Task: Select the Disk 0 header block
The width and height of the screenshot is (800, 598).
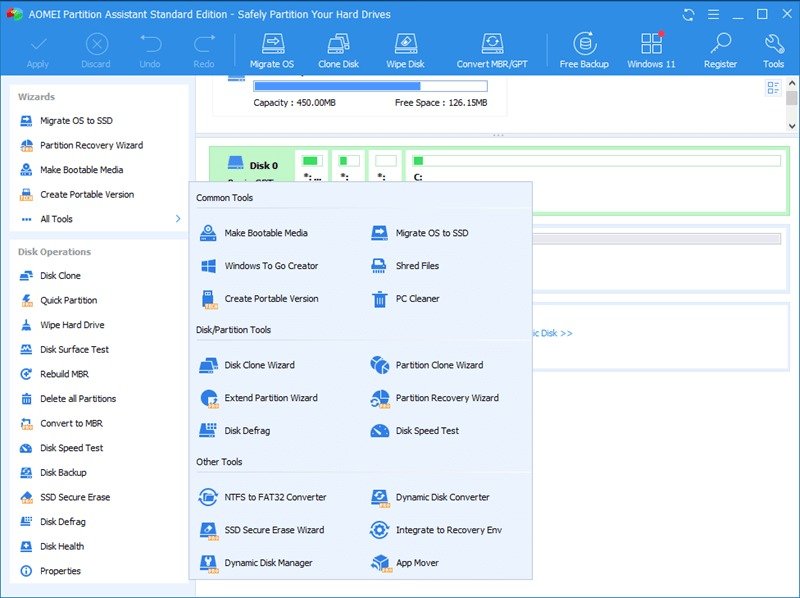Action: pyautogui.click(x=253, y=165)
